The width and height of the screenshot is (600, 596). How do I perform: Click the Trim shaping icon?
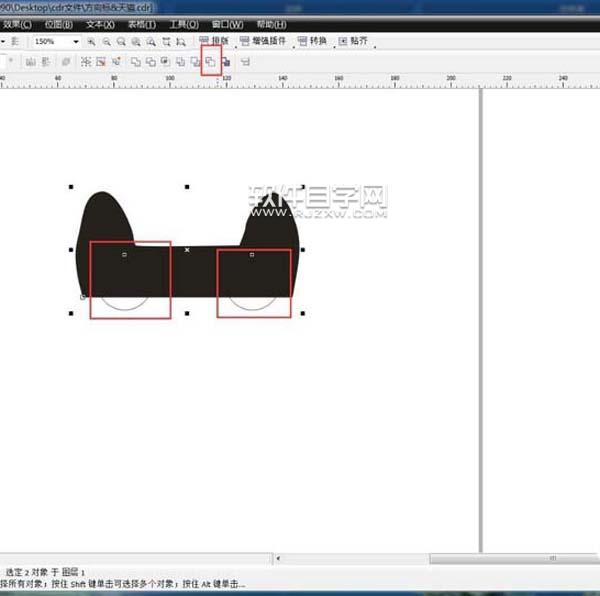coord(150,61)
